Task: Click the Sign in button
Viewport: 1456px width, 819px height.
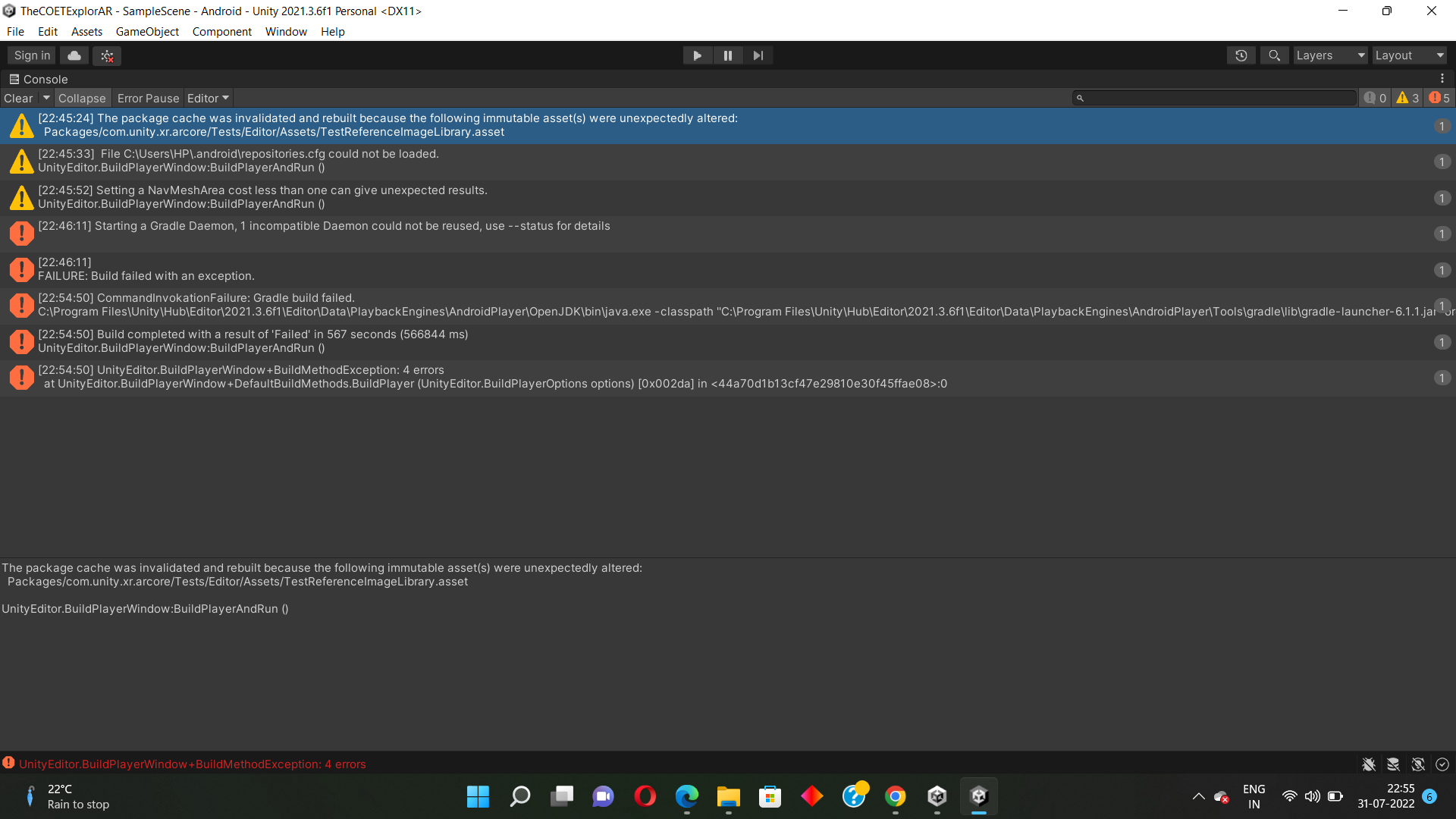Action: [x=32, y=55]
